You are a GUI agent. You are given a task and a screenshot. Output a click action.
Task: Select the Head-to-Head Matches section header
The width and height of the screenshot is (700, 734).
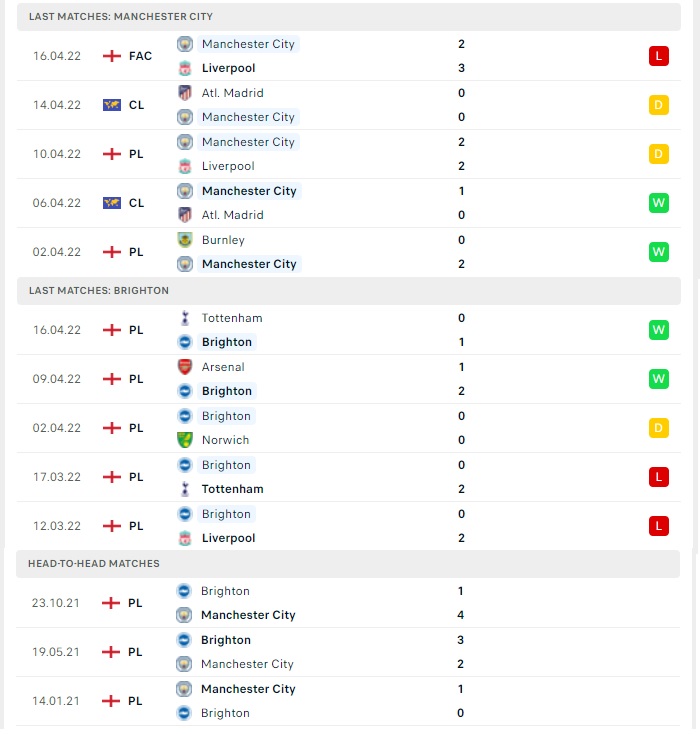click(x=348, y=564)
